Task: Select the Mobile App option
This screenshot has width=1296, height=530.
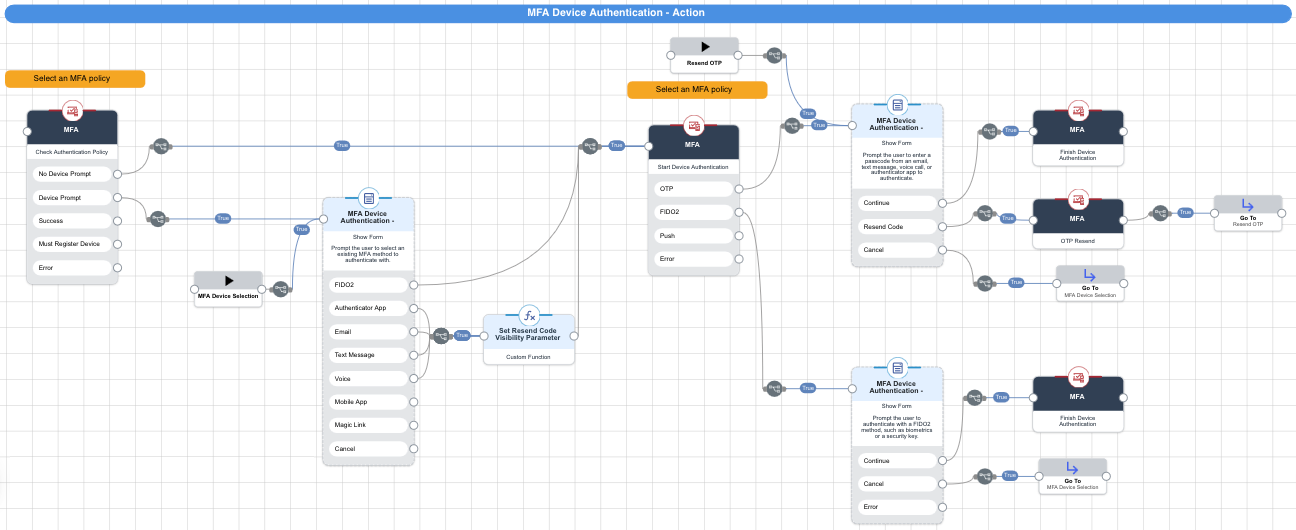Action: click(369, 402)
